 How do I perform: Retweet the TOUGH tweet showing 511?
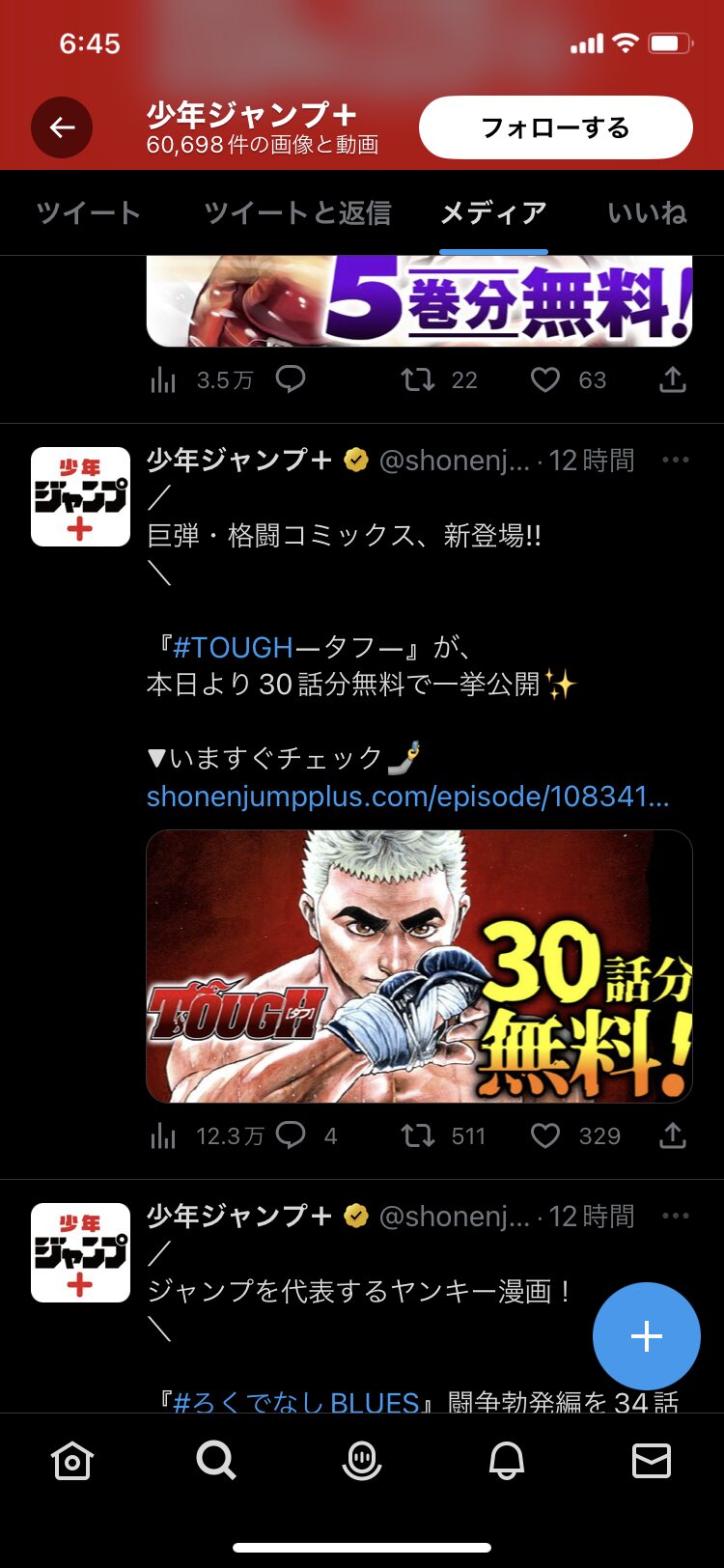(418, 1135)
